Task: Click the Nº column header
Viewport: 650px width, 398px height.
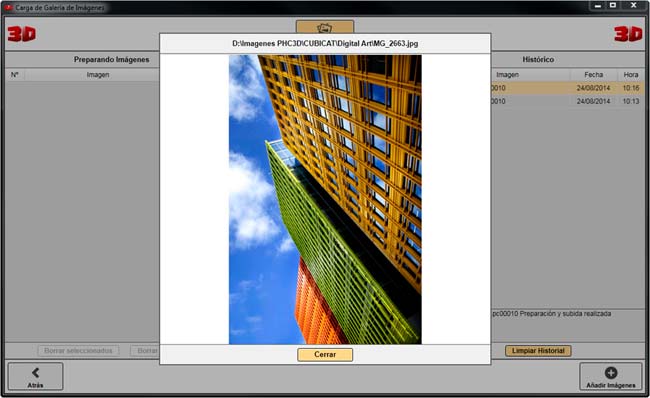Action: (15, 75)
